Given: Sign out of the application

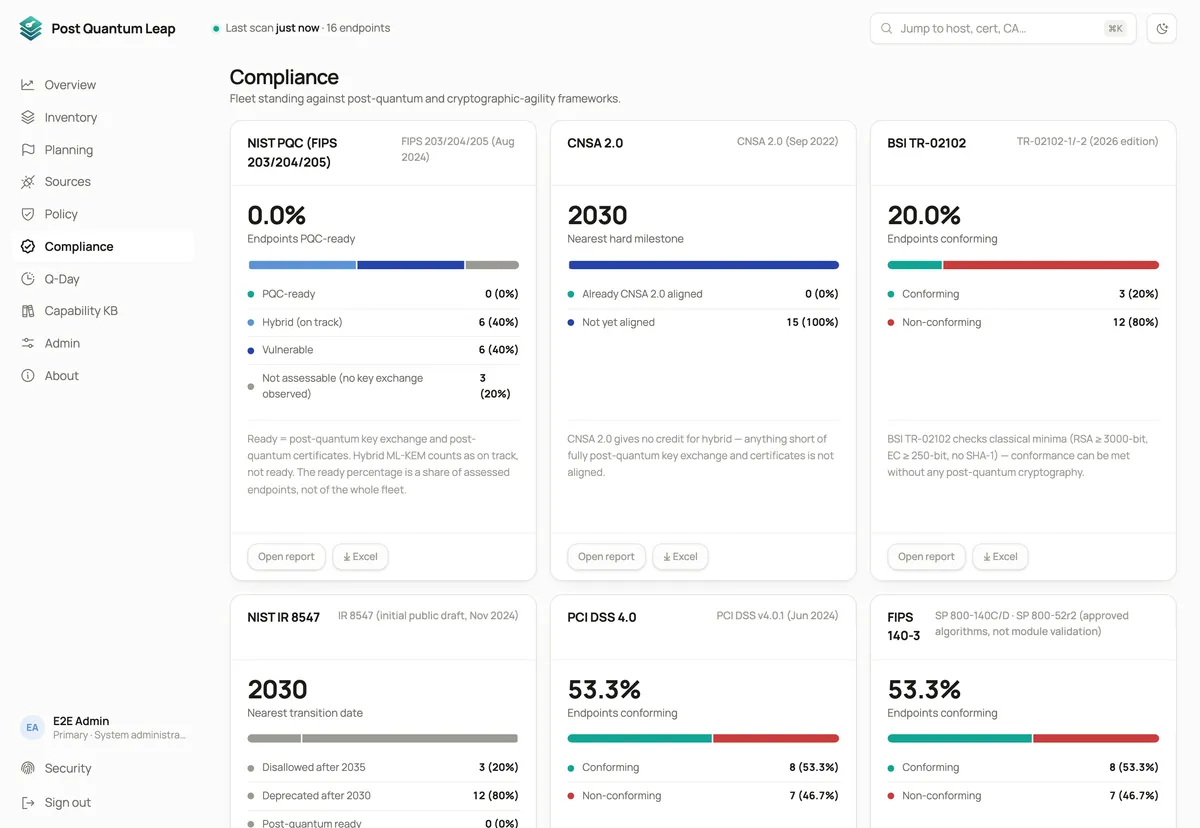Looking at the screenshot, I should pyautogui.click(x=103, y=803).
